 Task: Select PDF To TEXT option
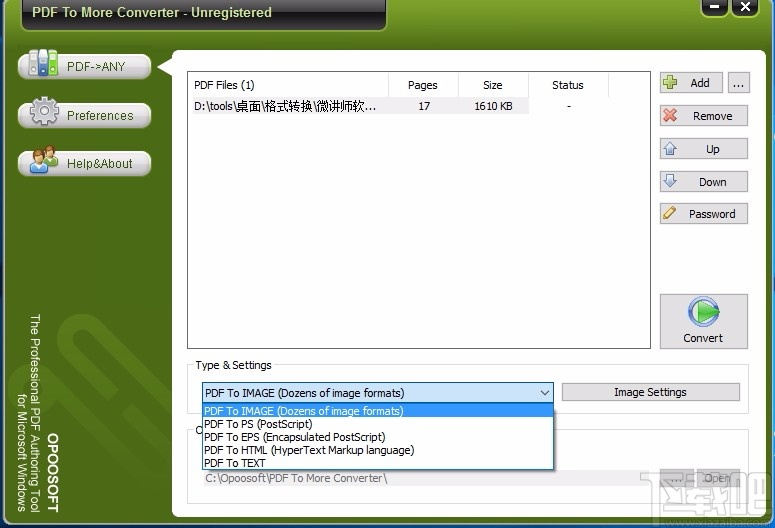click(378, 463)
